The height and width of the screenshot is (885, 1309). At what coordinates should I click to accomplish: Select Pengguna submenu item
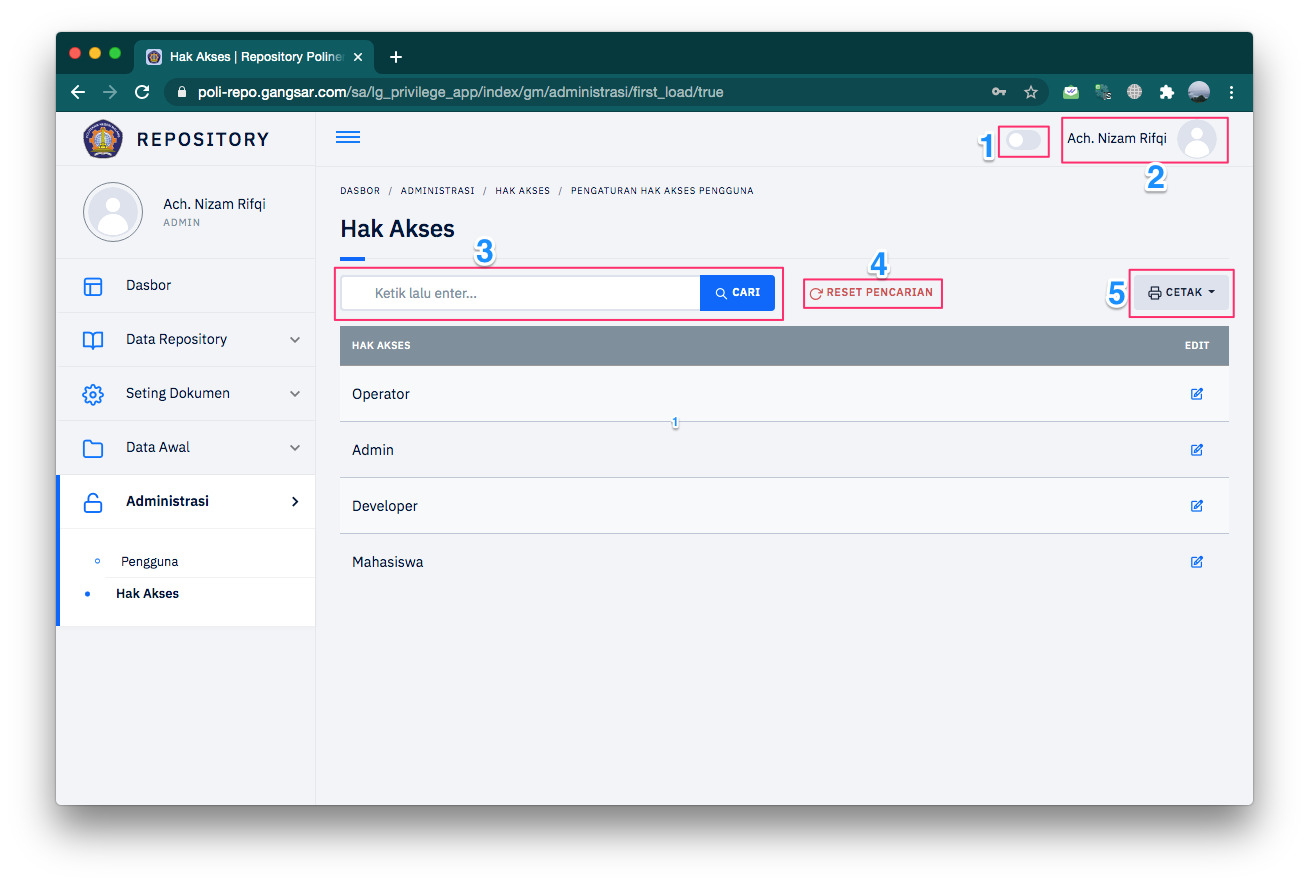coord(149,562)
